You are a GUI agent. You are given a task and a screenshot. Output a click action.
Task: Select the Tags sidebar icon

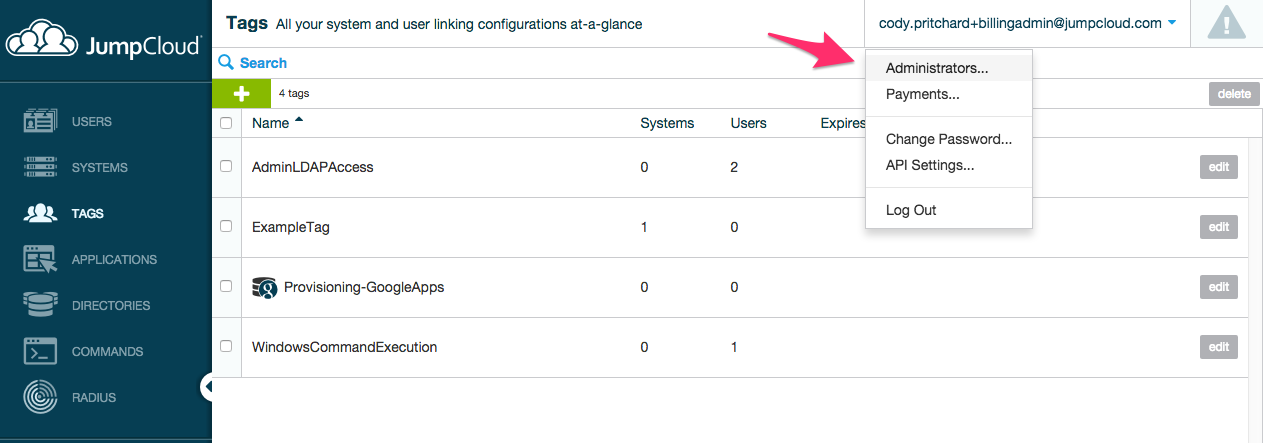point(39,214)
